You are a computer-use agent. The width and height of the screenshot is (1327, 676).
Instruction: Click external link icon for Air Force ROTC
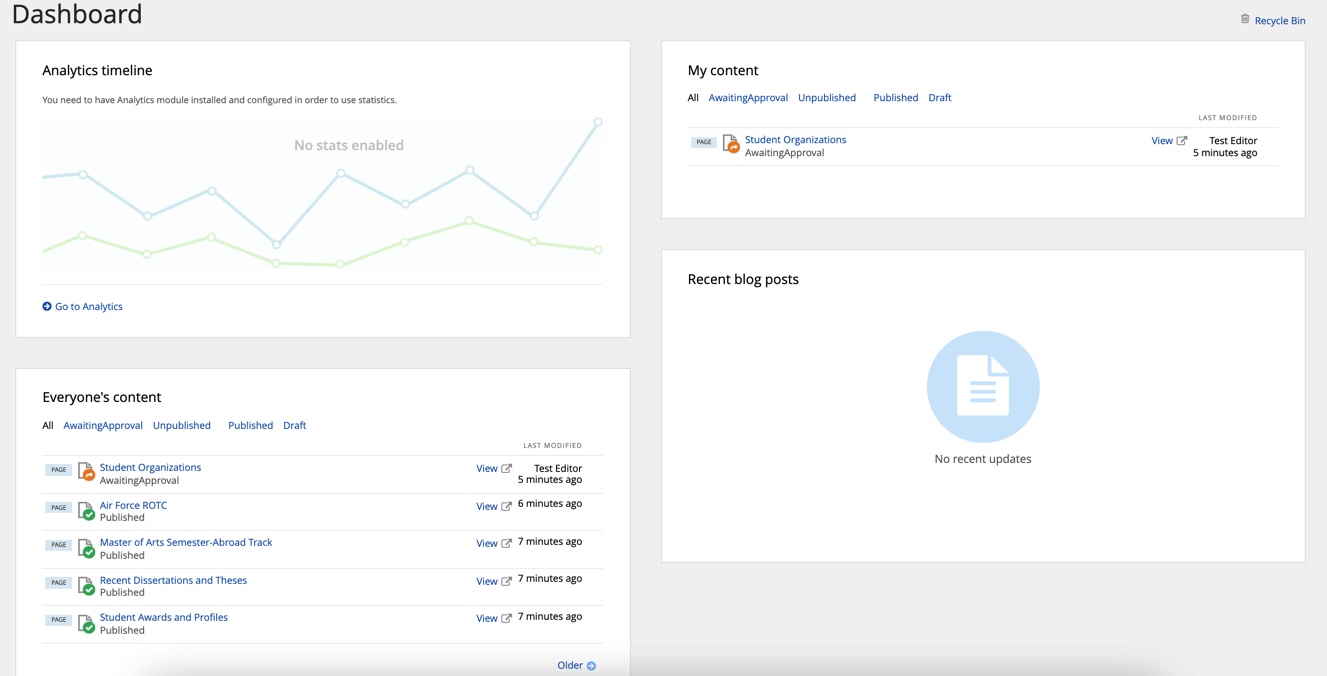pyautogui.click(x=507, y=507)
